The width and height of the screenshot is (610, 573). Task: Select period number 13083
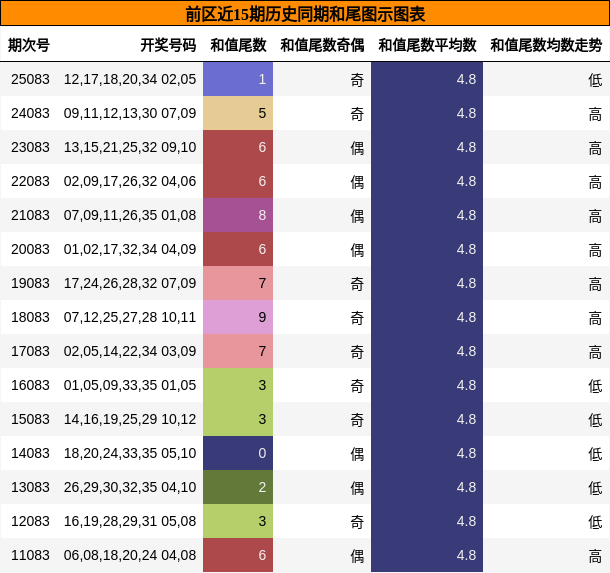tap(30, 487)
